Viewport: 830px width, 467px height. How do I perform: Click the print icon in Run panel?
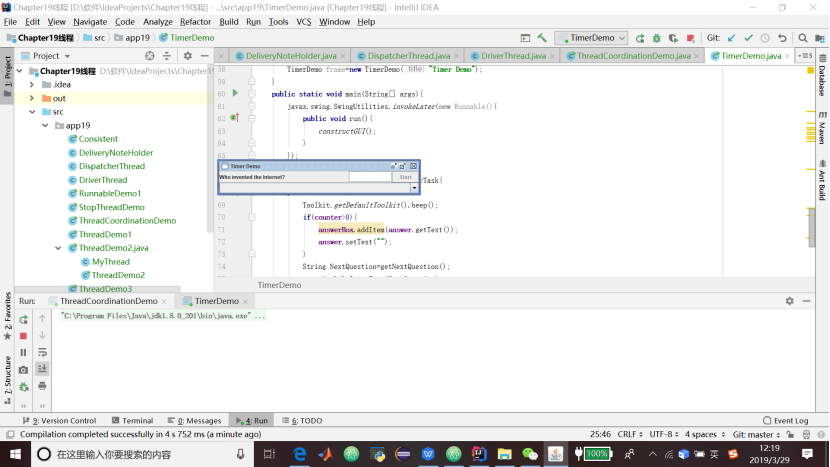[x=42, y=385]
